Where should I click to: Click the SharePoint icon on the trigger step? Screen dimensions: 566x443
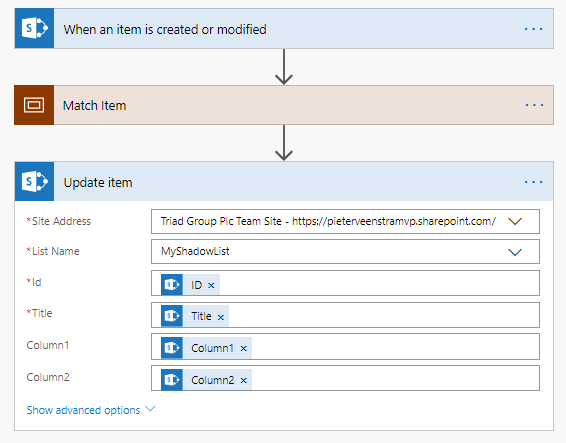click(x=34, y=29)
